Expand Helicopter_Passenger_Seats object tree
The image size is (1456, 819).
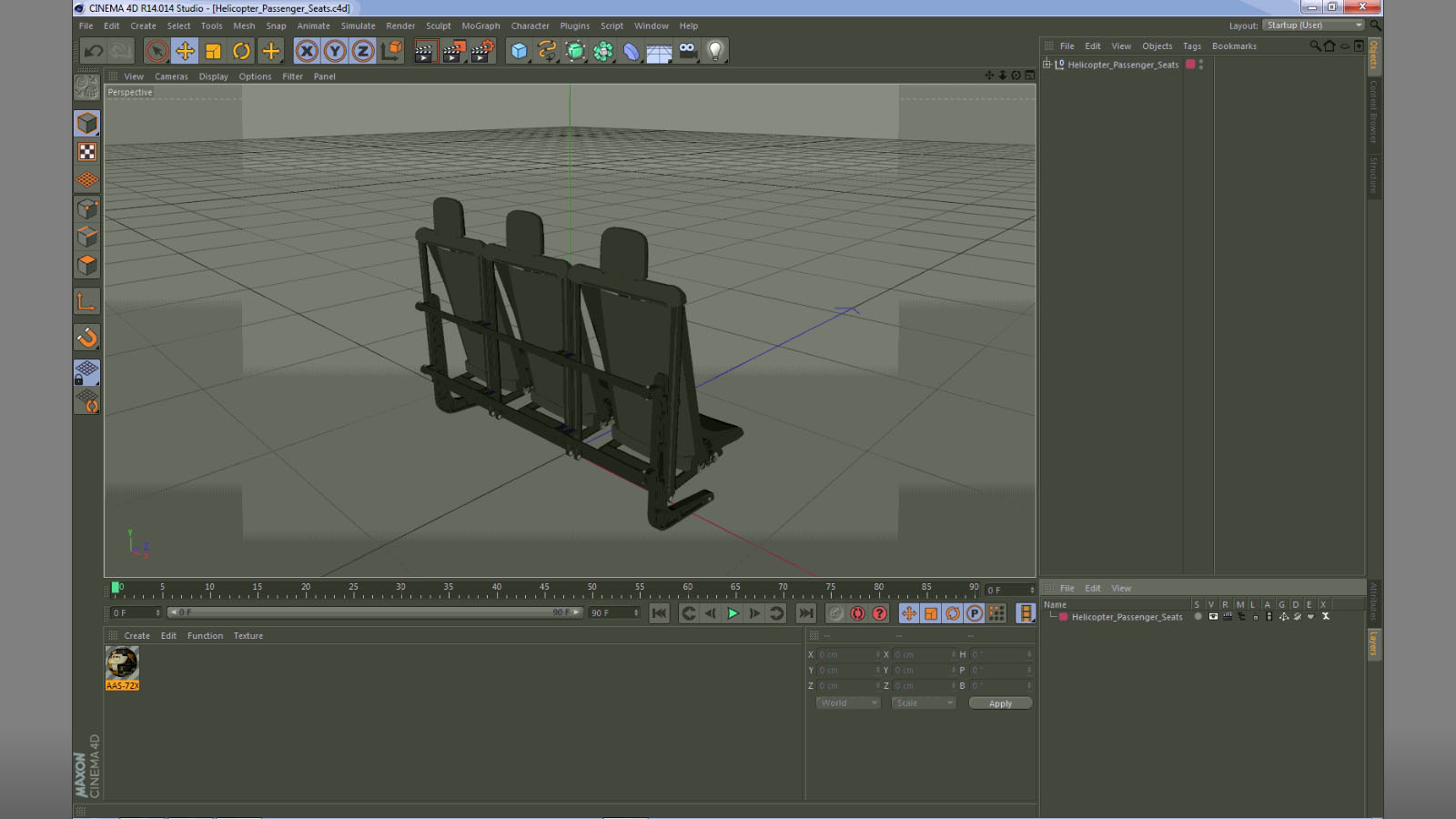click(x=1046, y=65)
